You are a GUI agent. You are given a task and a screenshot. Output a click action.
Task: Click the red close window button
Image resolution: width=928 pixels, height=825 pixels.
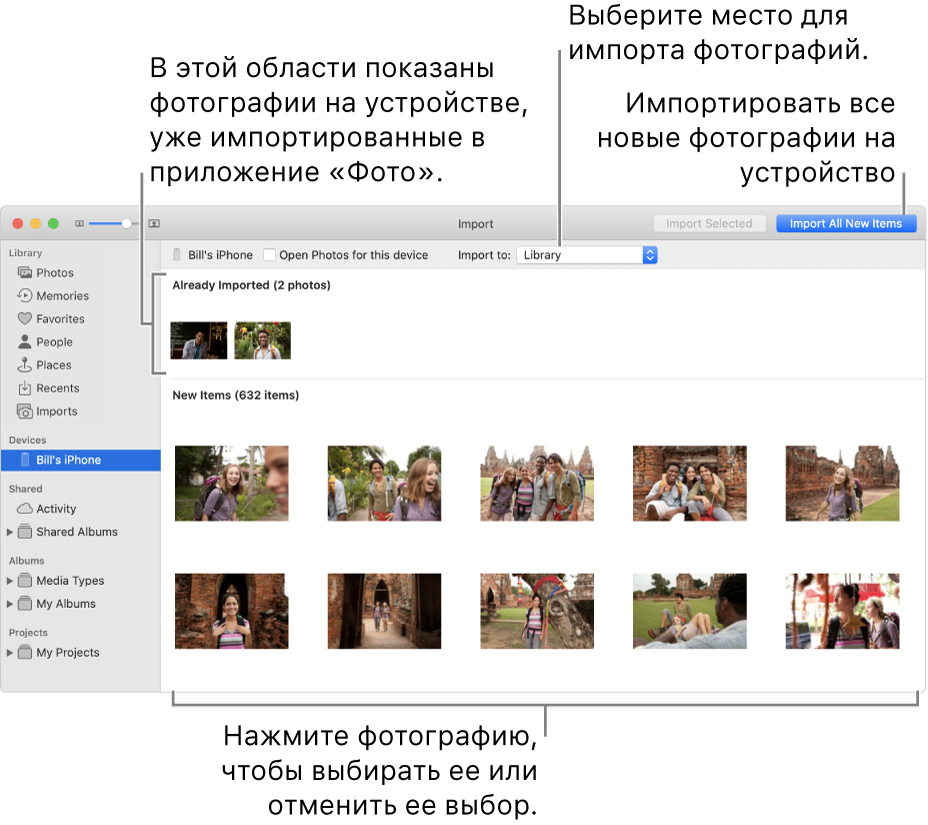tap(18, 224)
